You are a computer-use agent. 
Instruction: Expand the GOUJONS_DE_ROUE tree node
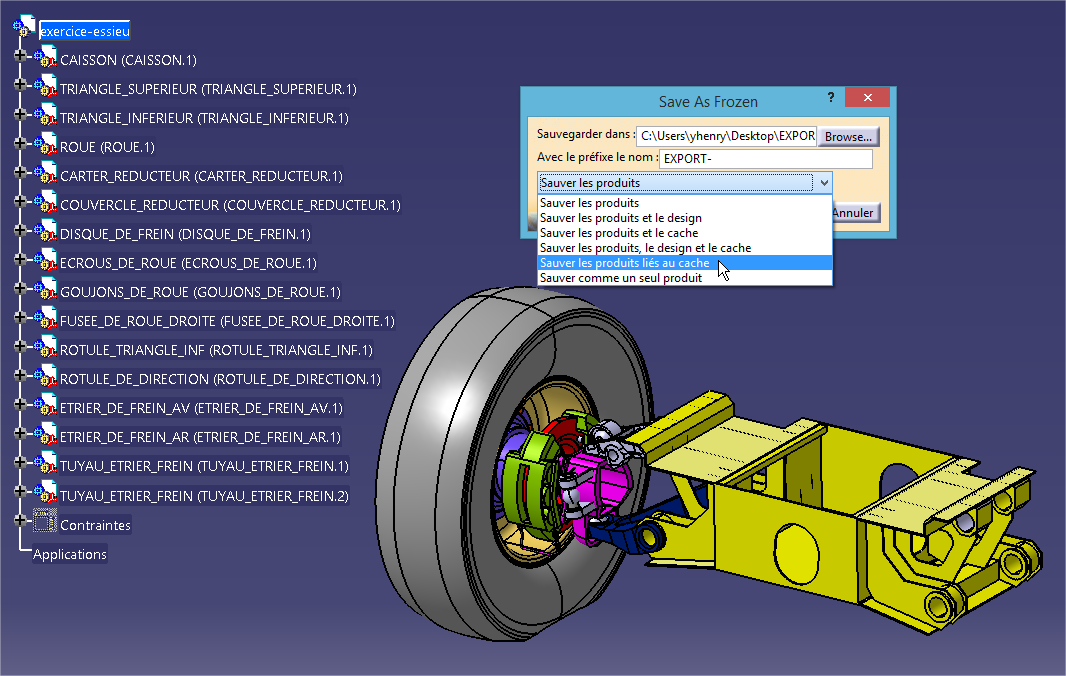[20, 288]
